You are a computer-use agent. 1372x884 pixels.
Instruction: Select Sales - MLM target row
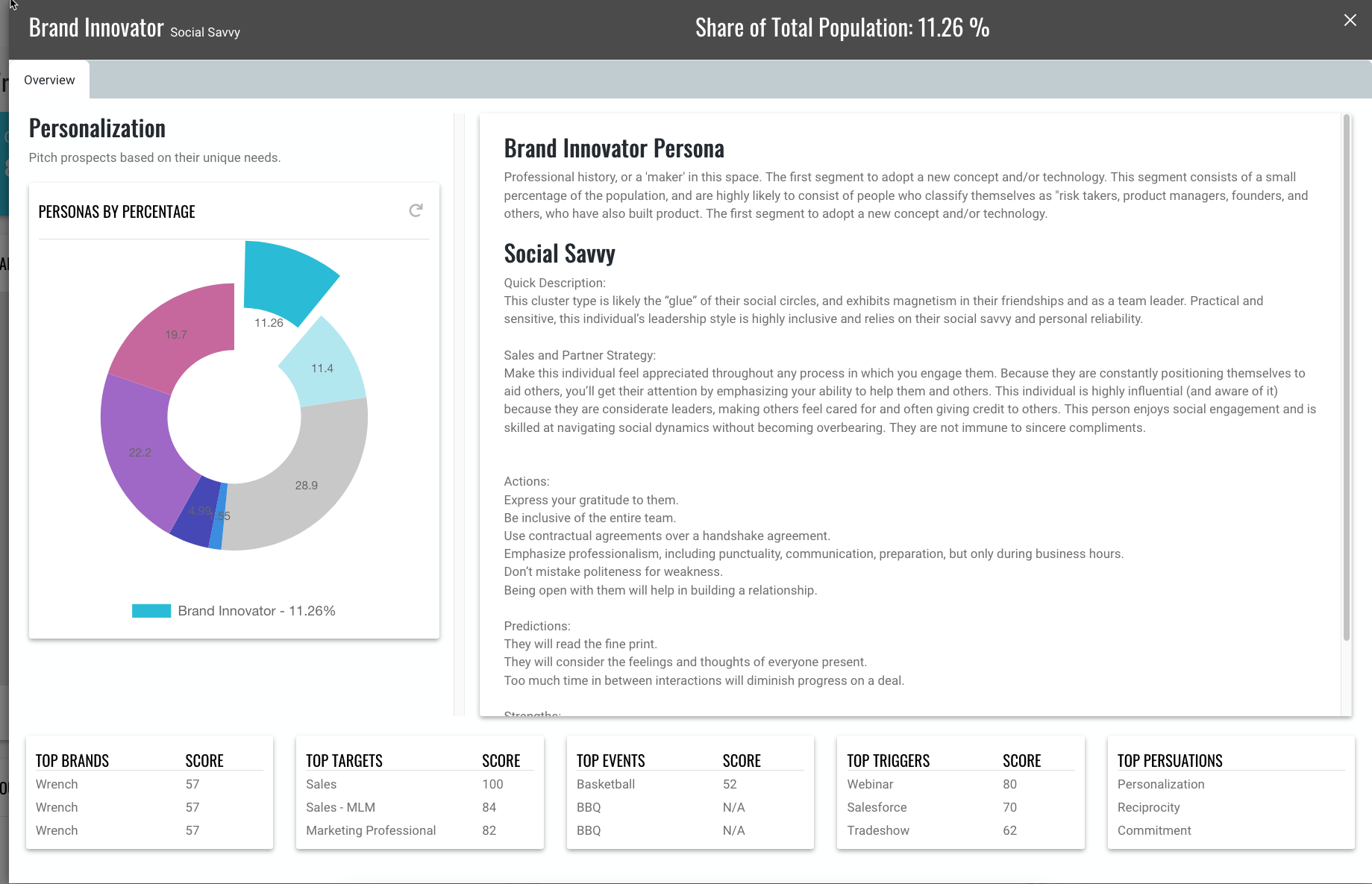click(x=340, y=807)
